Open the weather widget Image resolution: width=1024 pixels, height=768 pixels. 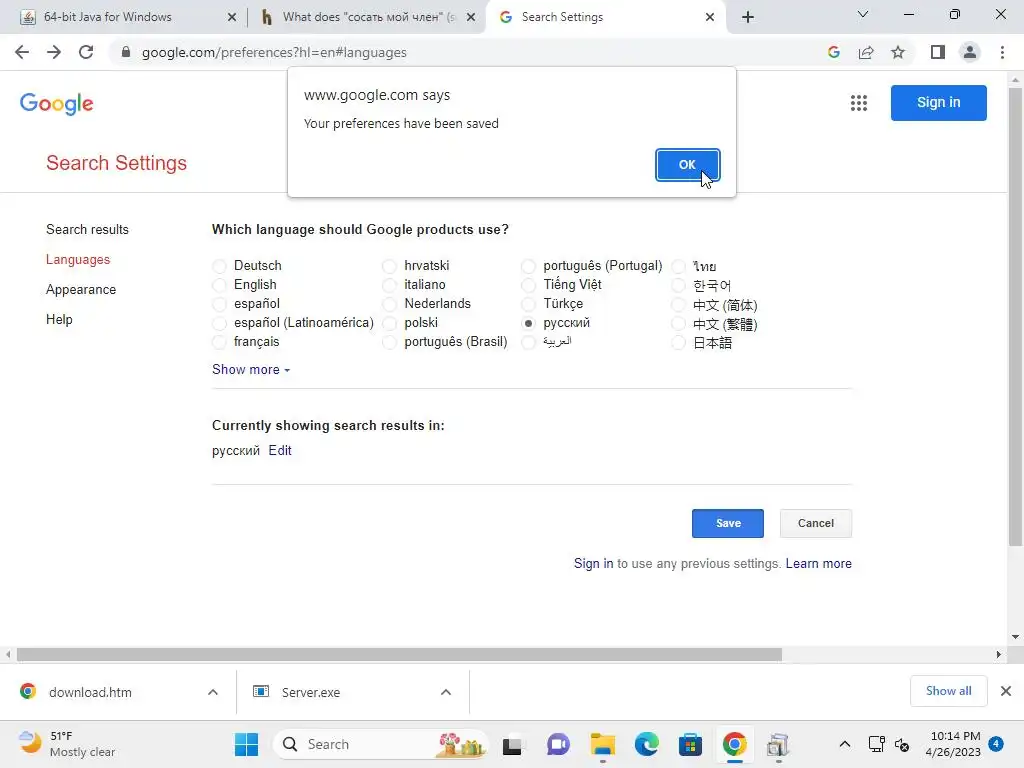[67, 744]
